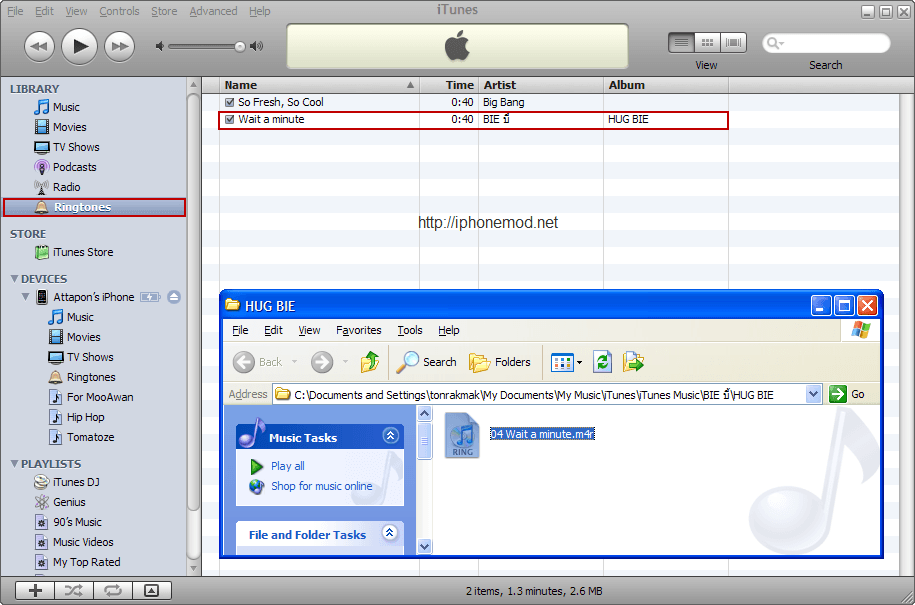Open the Favorites menu in Explorer
This screenshot has width=915, height=605.
pyautogui.click(x=358, y=330)
